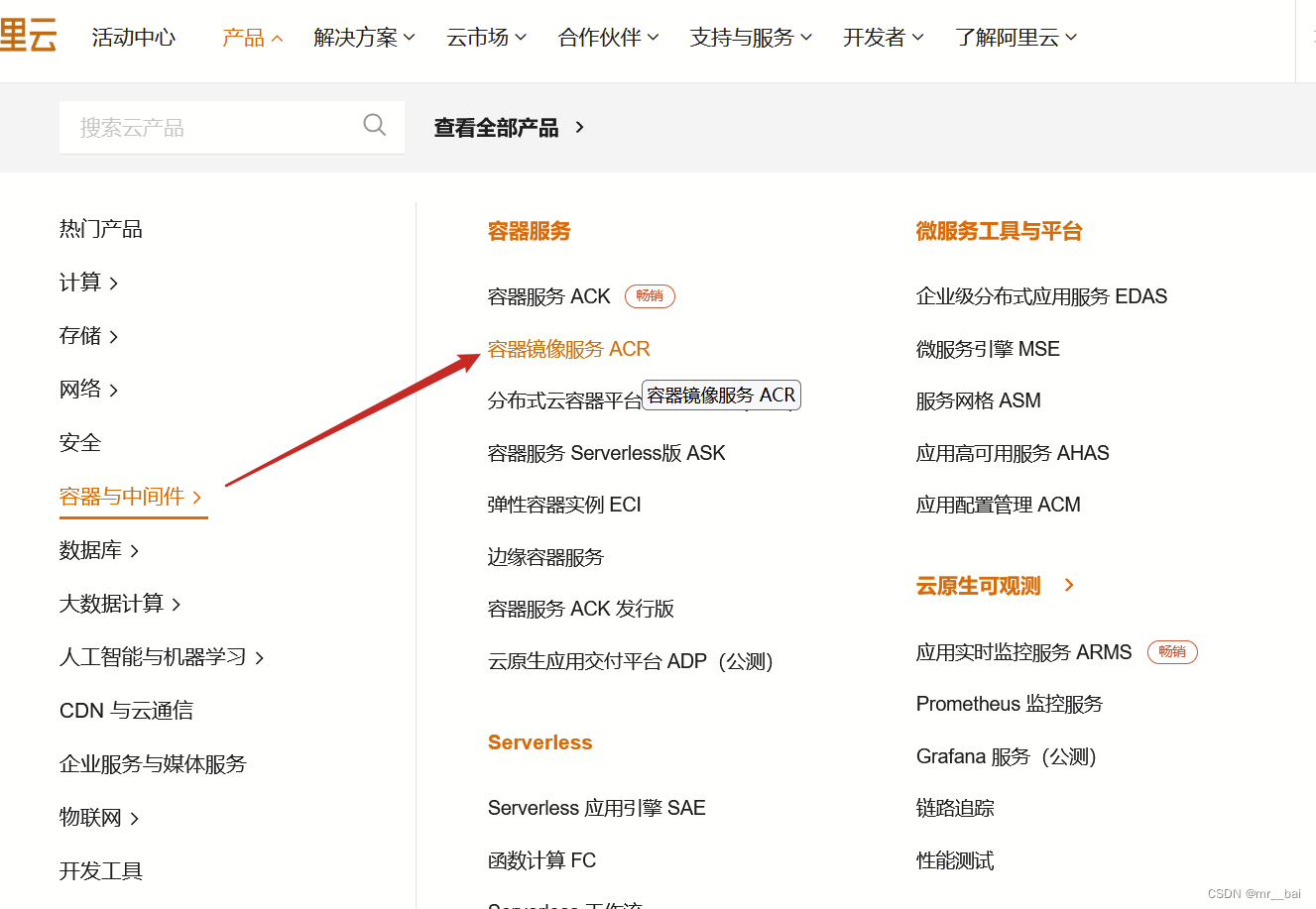Open 微服务引擎 MSE
Viewport: 1316px width, 909px height.
click(x=988, y=349)
